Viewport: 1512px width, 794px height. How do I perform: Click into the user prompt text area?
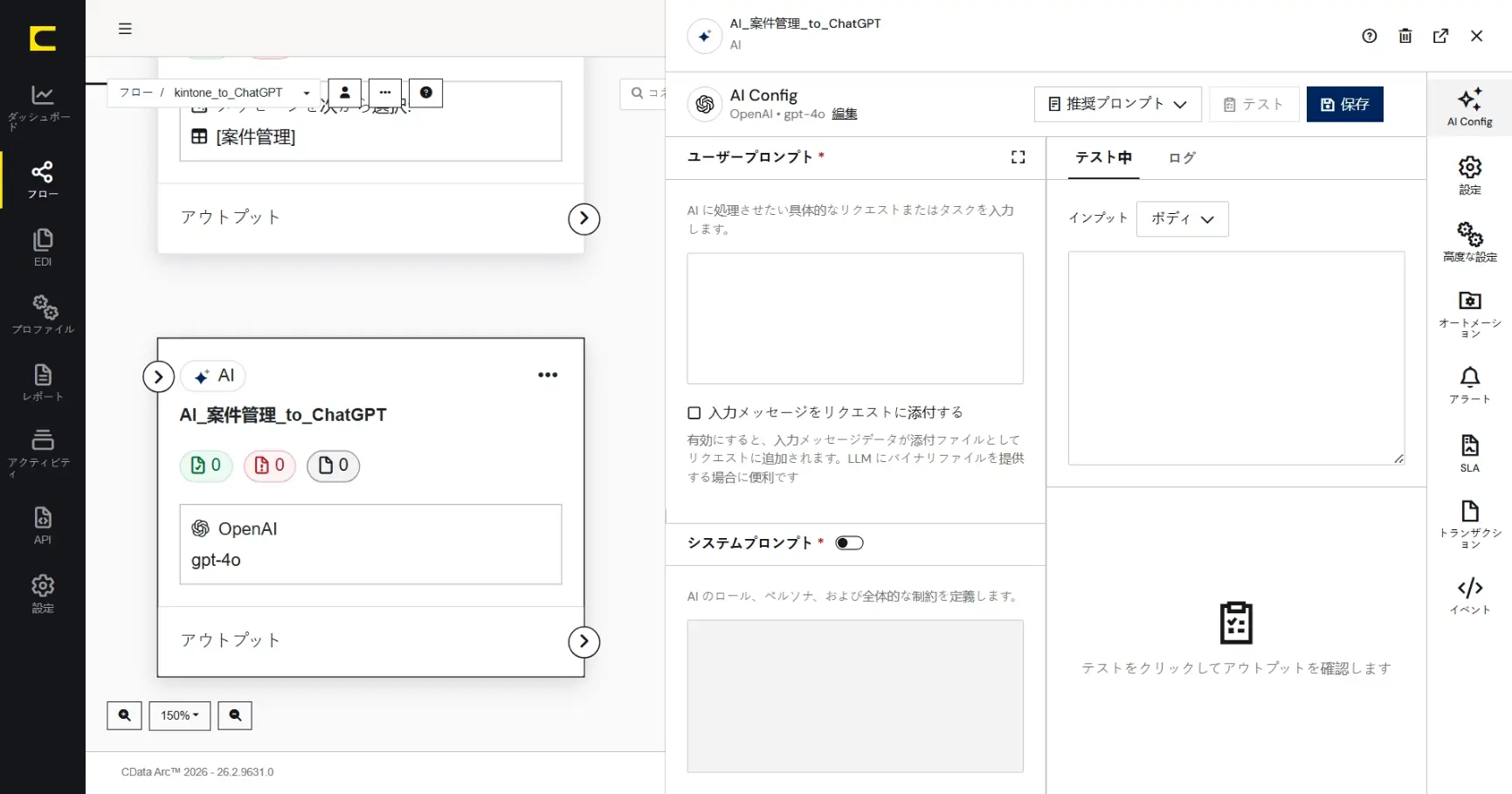coord(855,319)
